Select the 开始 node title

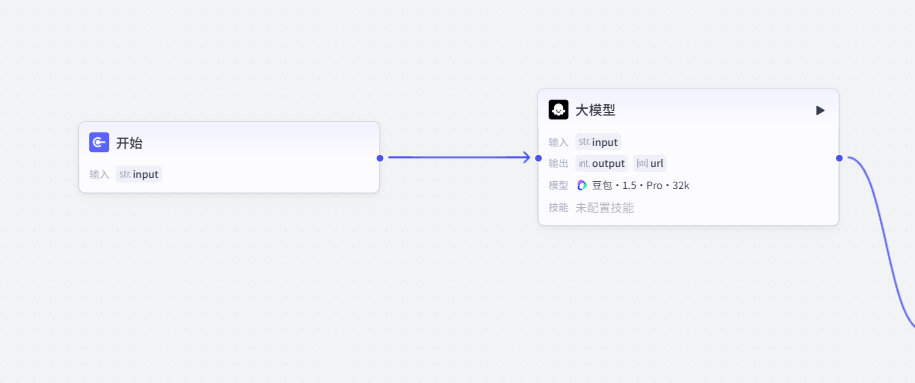point(130,143)
